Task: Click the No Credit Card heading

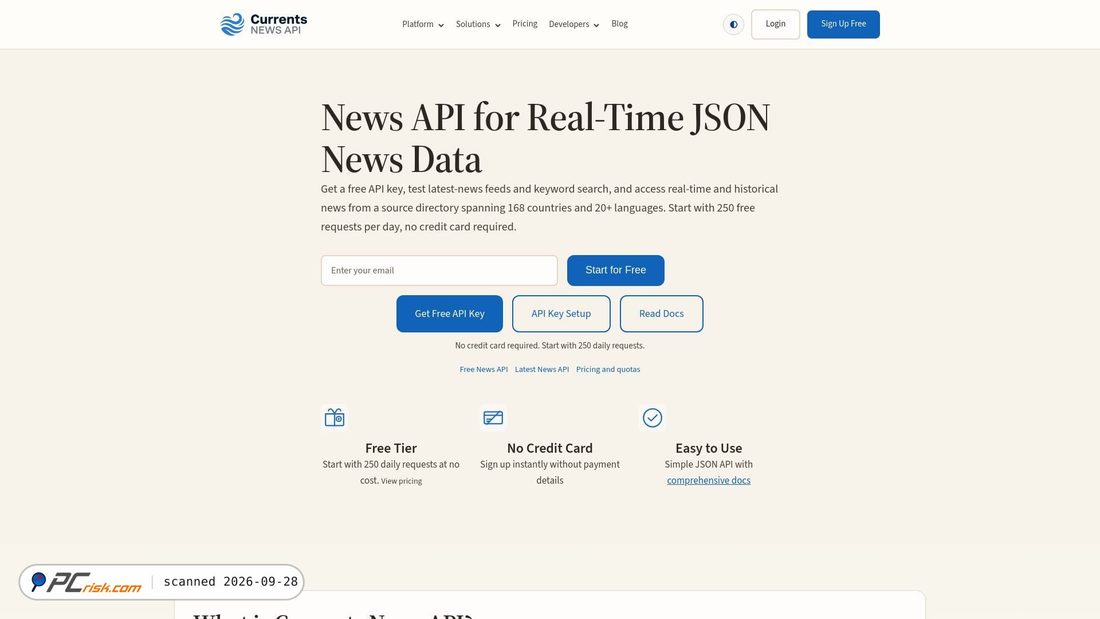Action: coord(550,448)
